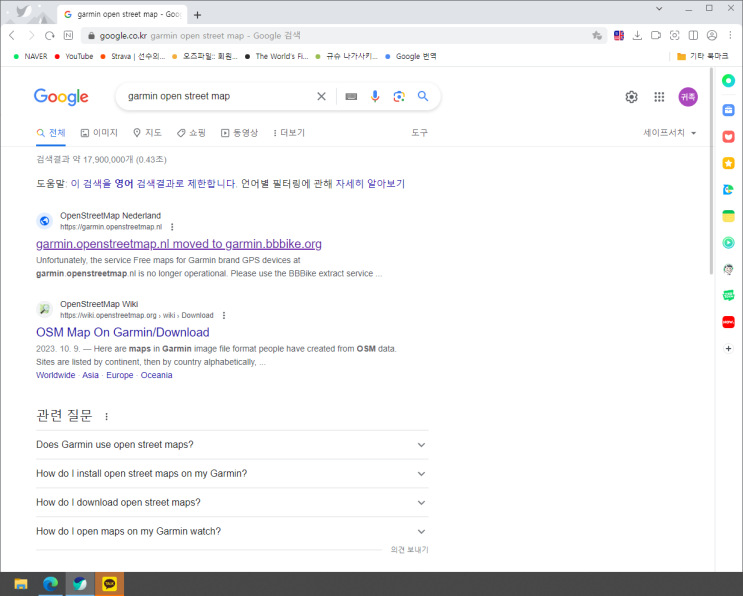Open the blue calendar sidebar icon
743x596 pixels.
[x=728, y=110]
